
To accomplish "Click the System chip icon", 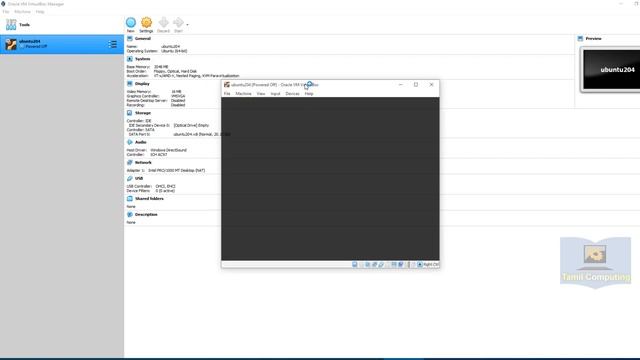I will [129, 59].
